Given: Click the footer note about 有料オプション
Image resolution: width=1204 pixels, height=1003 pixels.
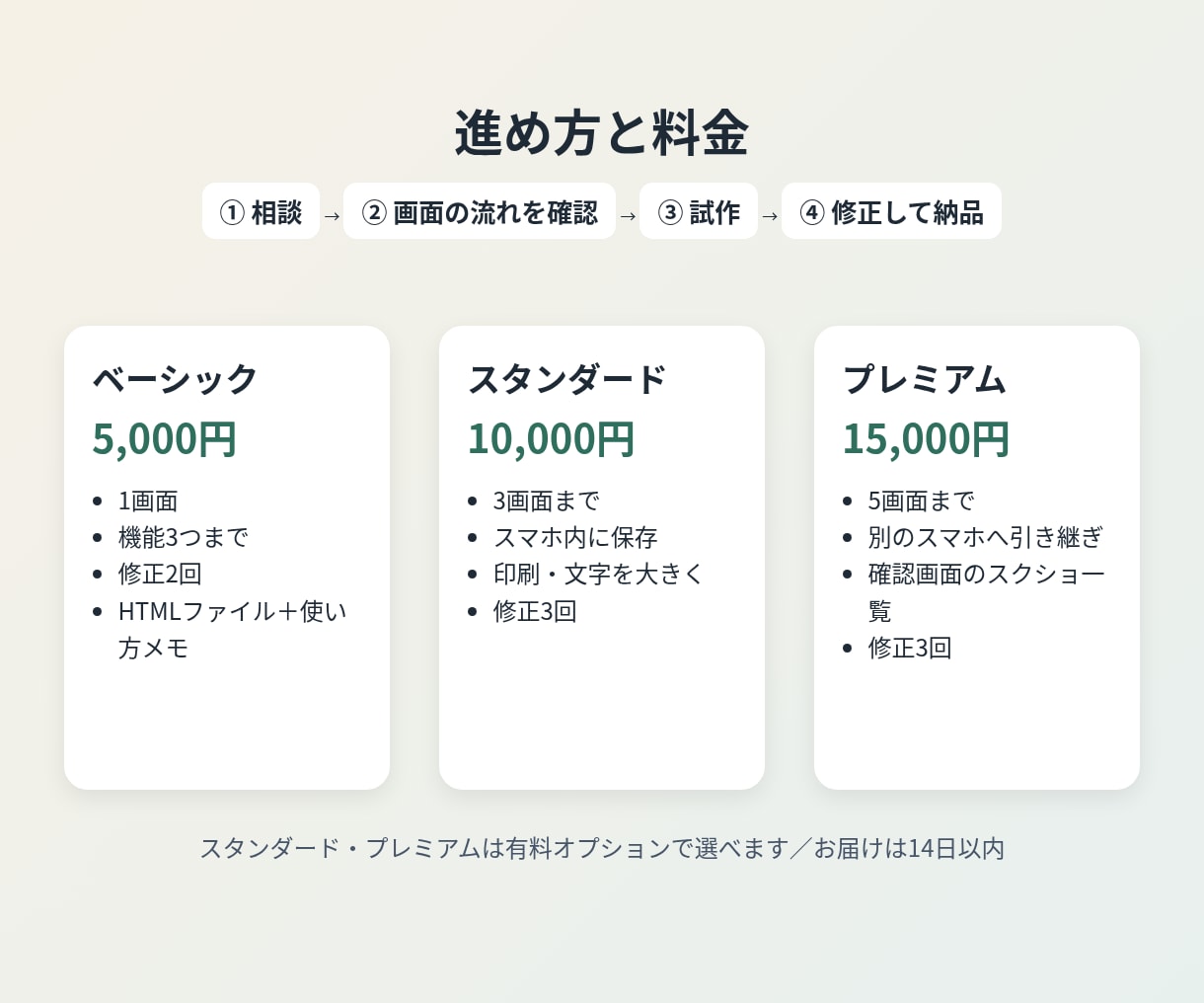Looking at the screenshot, I should pyautogui.click(x=602, y=849).
